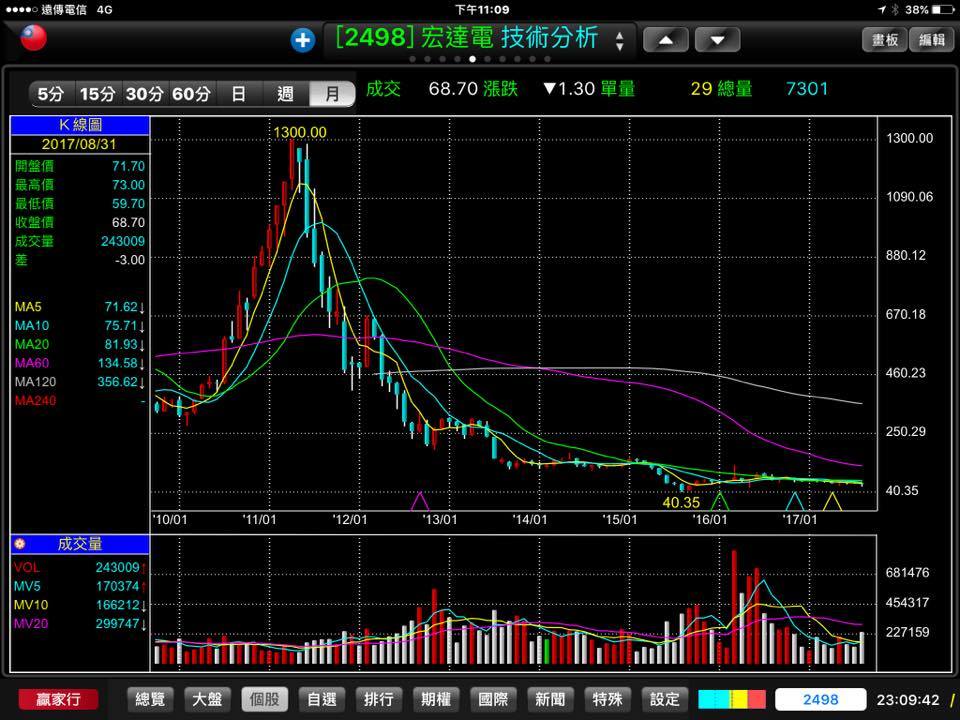Viewport: 960px width, 720px height.
Task: Tap the MA120 indicator row
Action: point(80,382)
